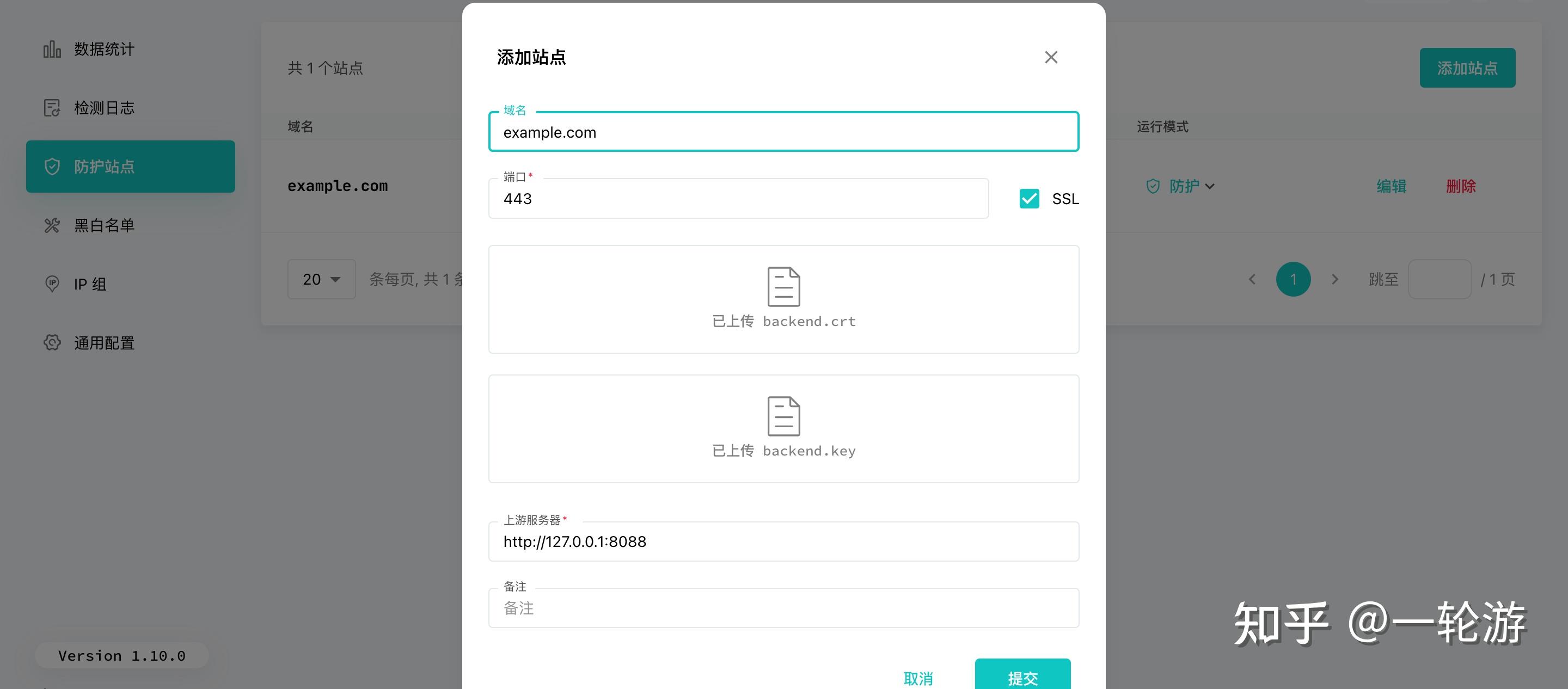Open the 编辑 link for example.com
The height and width of the screenshot is (689, 1568).
point(1392,186)
